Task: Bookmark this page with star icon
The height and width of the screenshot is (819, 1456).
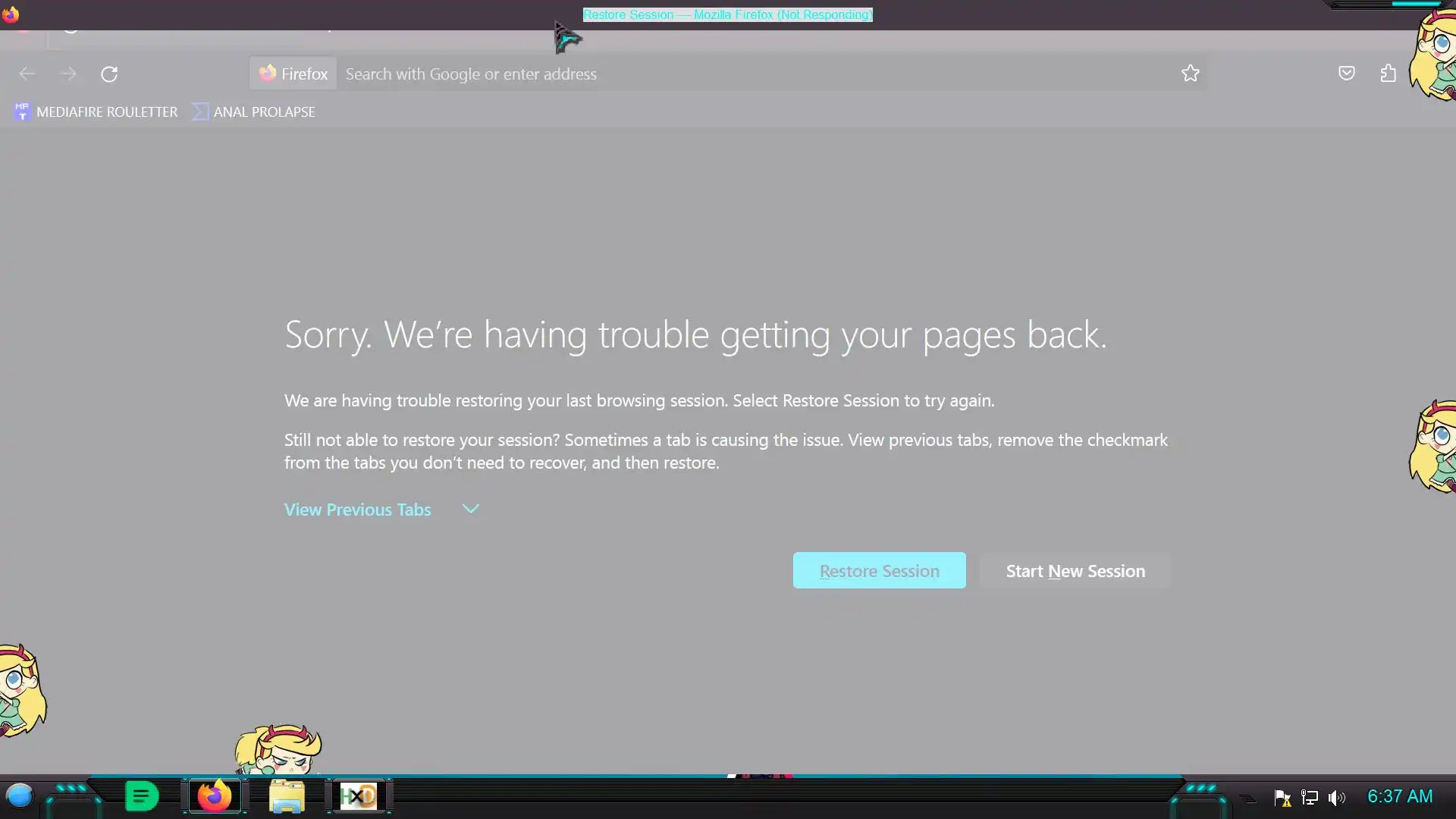Action: click(x=1190, y=74)
